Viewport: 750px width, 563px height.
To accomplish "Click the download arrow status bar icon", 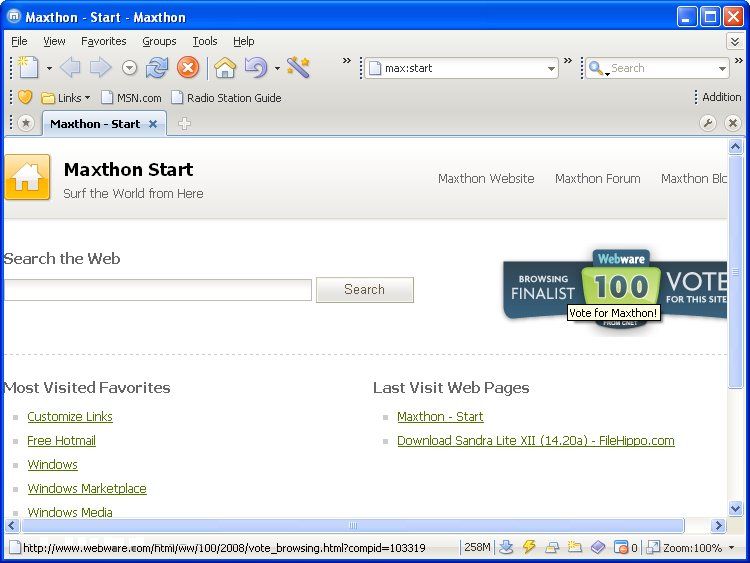I will pos(507,547).
